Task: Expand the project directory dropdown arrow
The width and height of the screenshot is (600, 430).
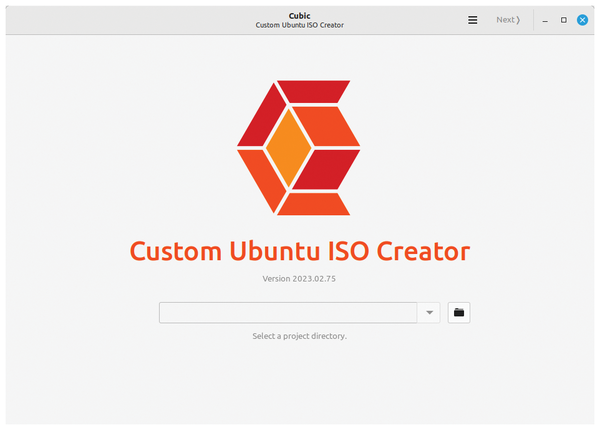Action: [x=429, y=313]
